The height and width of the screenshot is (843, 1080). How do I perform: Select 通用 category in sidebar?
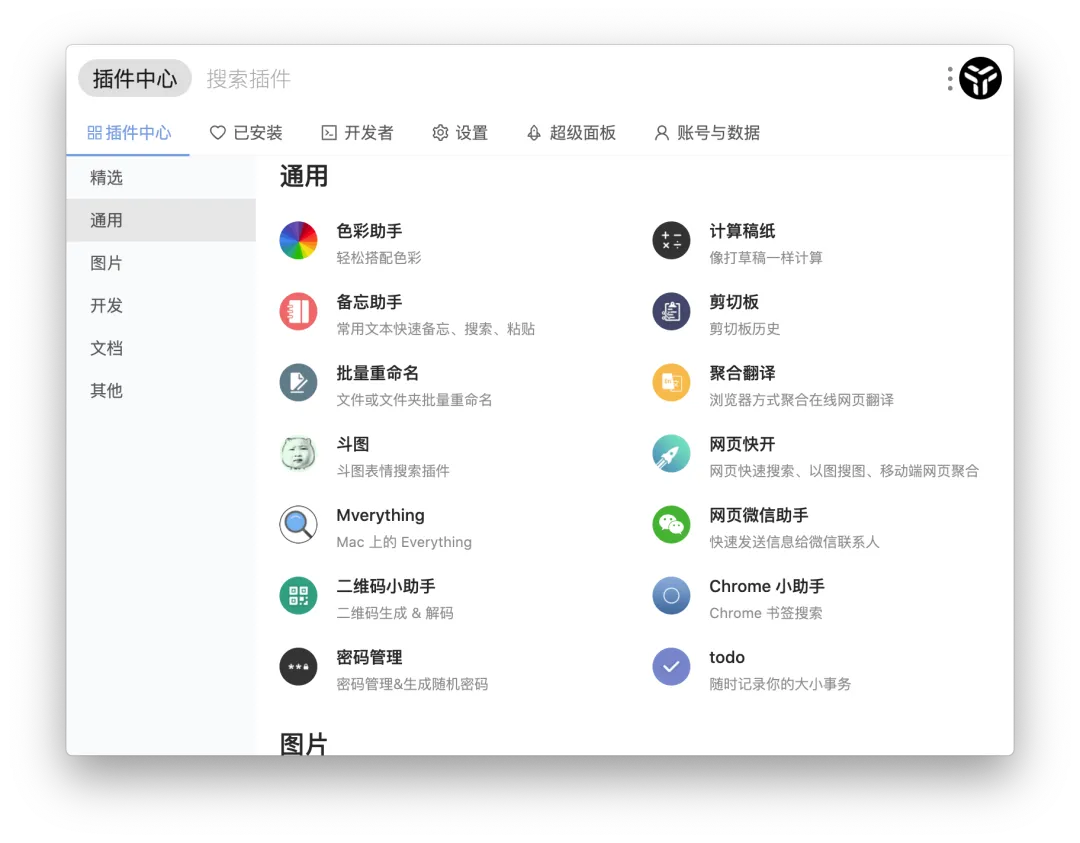[161, 220]
